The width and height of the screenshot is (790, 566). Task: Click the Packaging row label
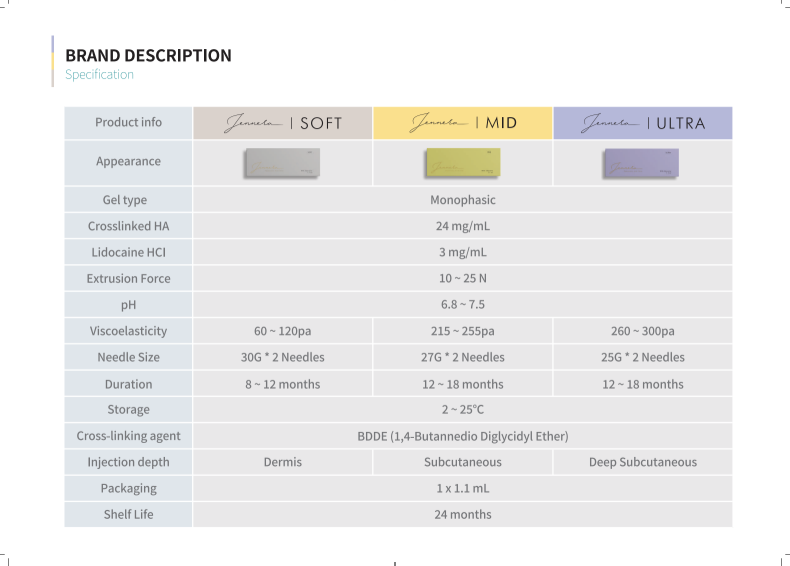tap(128, 488)
